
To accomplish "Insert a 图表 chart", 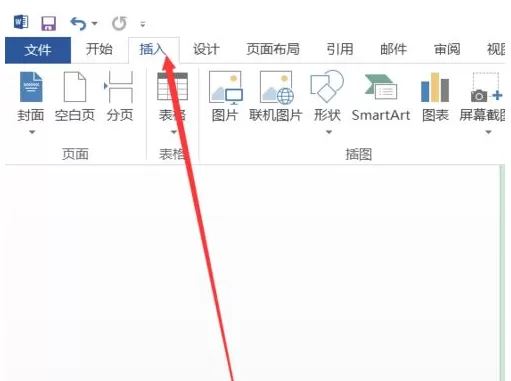I will click(435, 97).
